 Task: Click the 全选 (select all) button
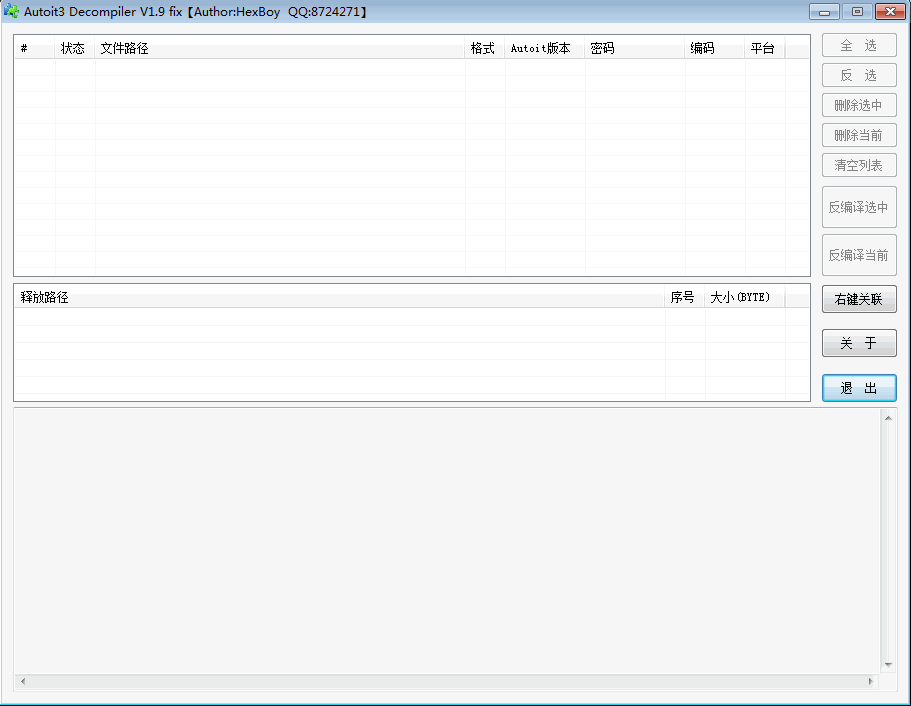point(859,45)
